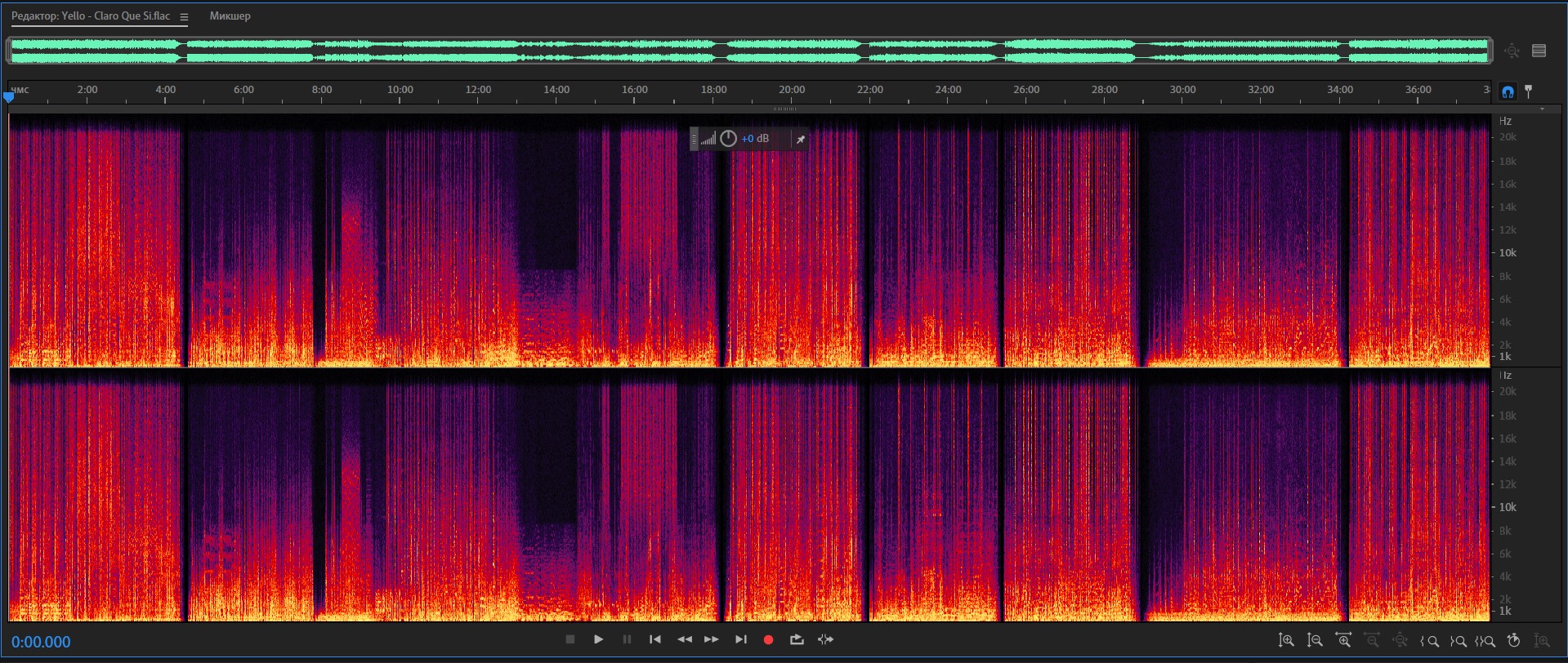1568x663 pixels.
Task: Toggle blue headphone preview button beside timeline
Action: (x=1508, y=91)
